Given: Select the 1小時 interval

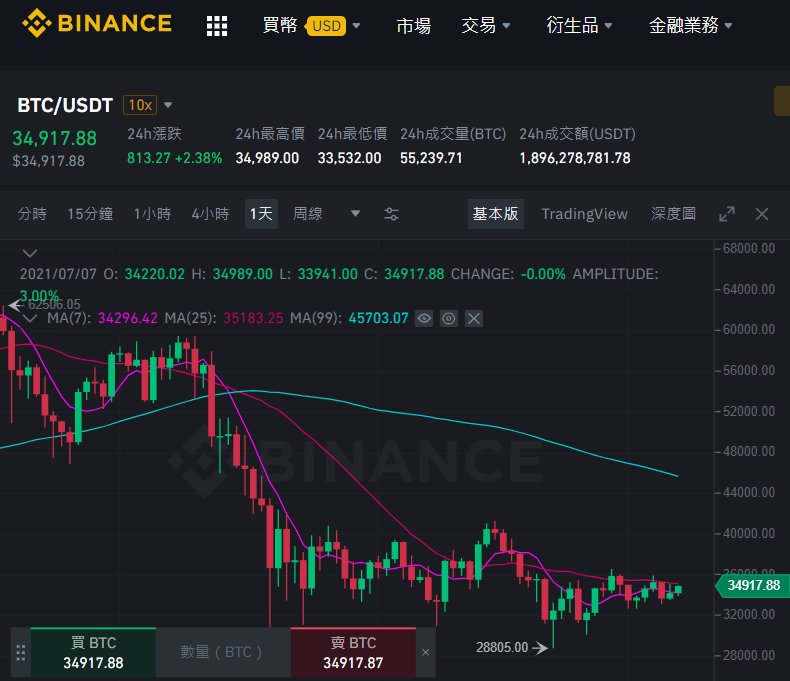Looking at the screenshot, I should (153, 214).
